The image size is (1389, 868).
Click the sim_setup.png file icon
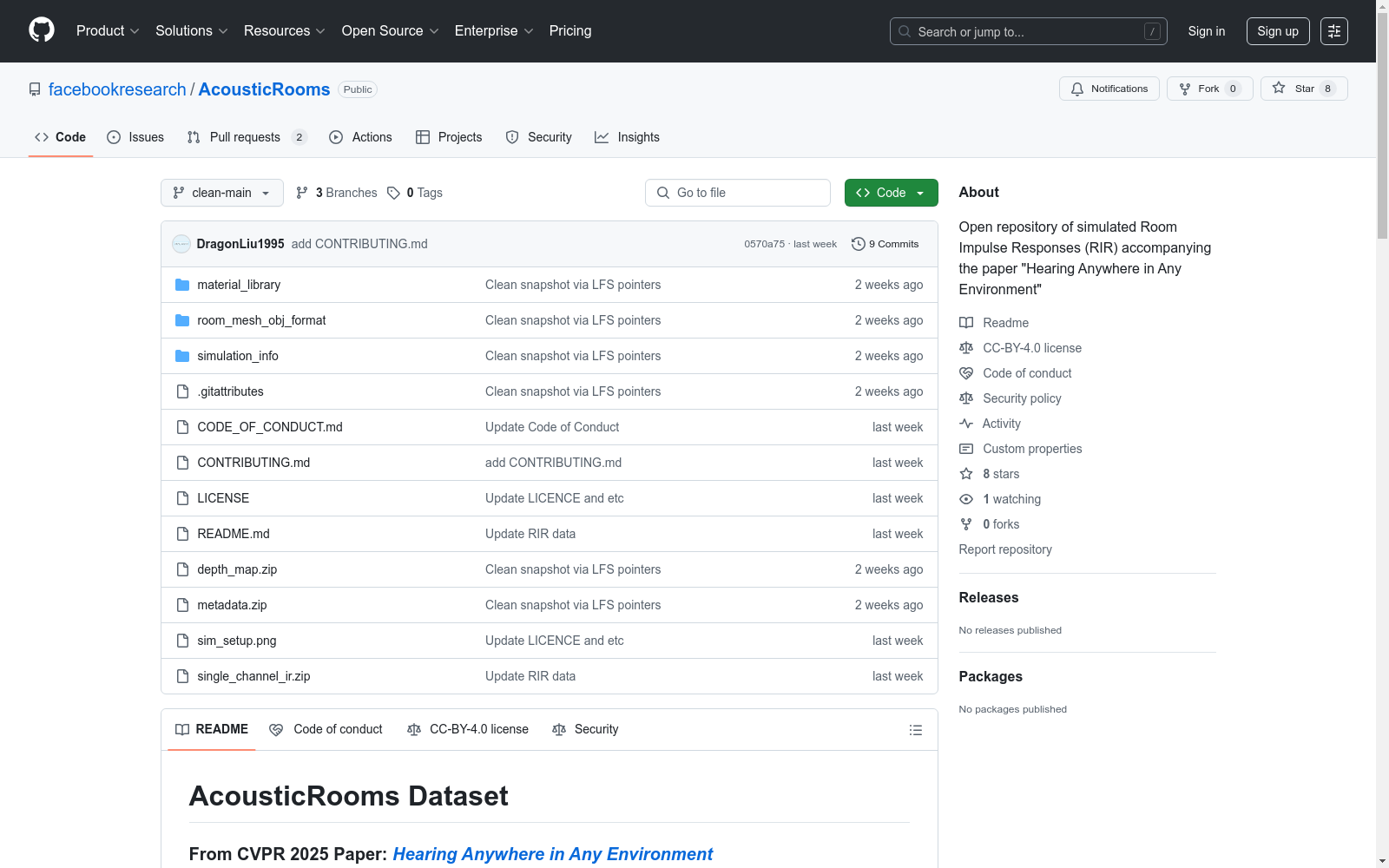[x=182, y=641]
